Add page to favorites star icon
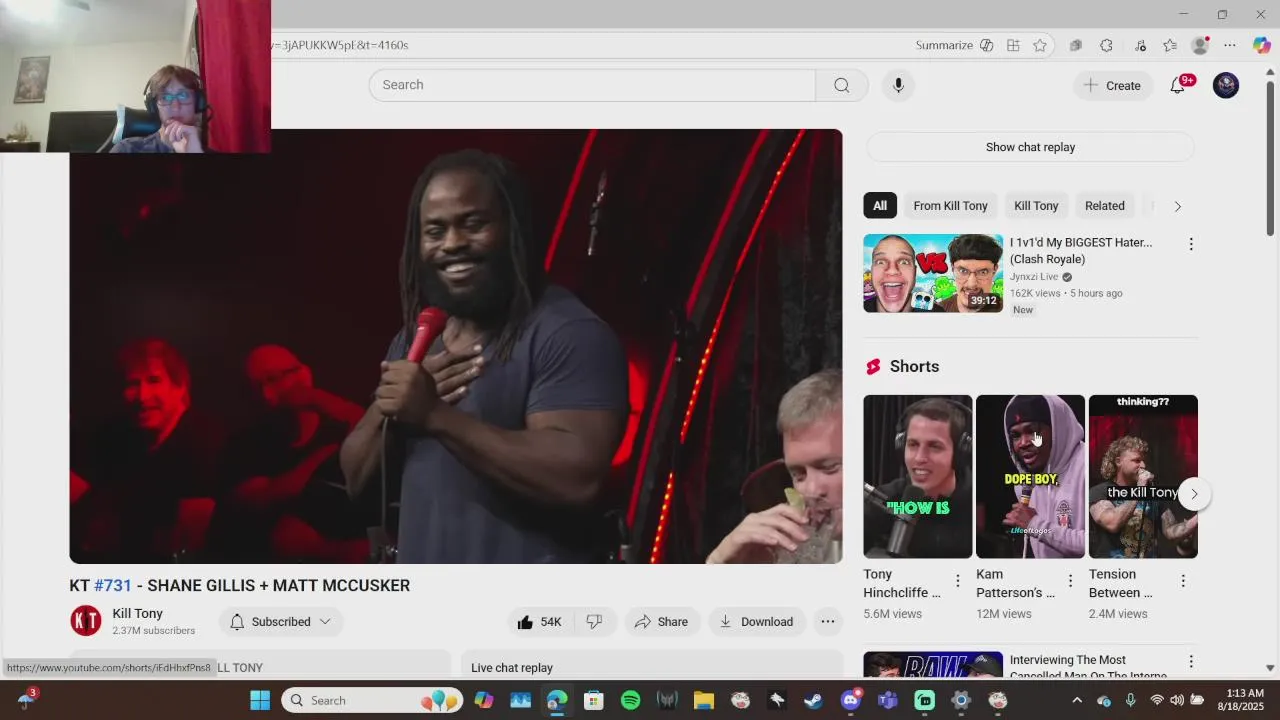This screenshot has height=720, width=1280. tap(1040, 45)
